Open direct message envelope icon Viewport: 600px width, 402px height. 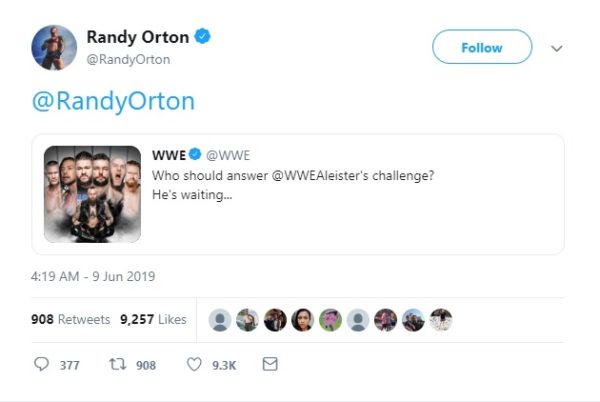[269, 365]
